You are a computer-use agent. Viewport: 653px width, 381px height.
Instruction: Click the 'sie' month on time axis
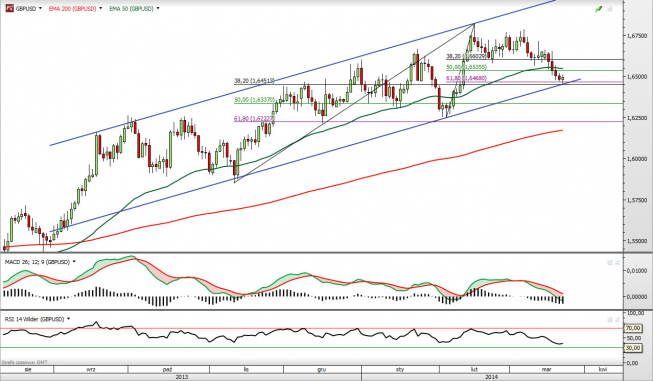pyautogui.click(x=28, y=369)
